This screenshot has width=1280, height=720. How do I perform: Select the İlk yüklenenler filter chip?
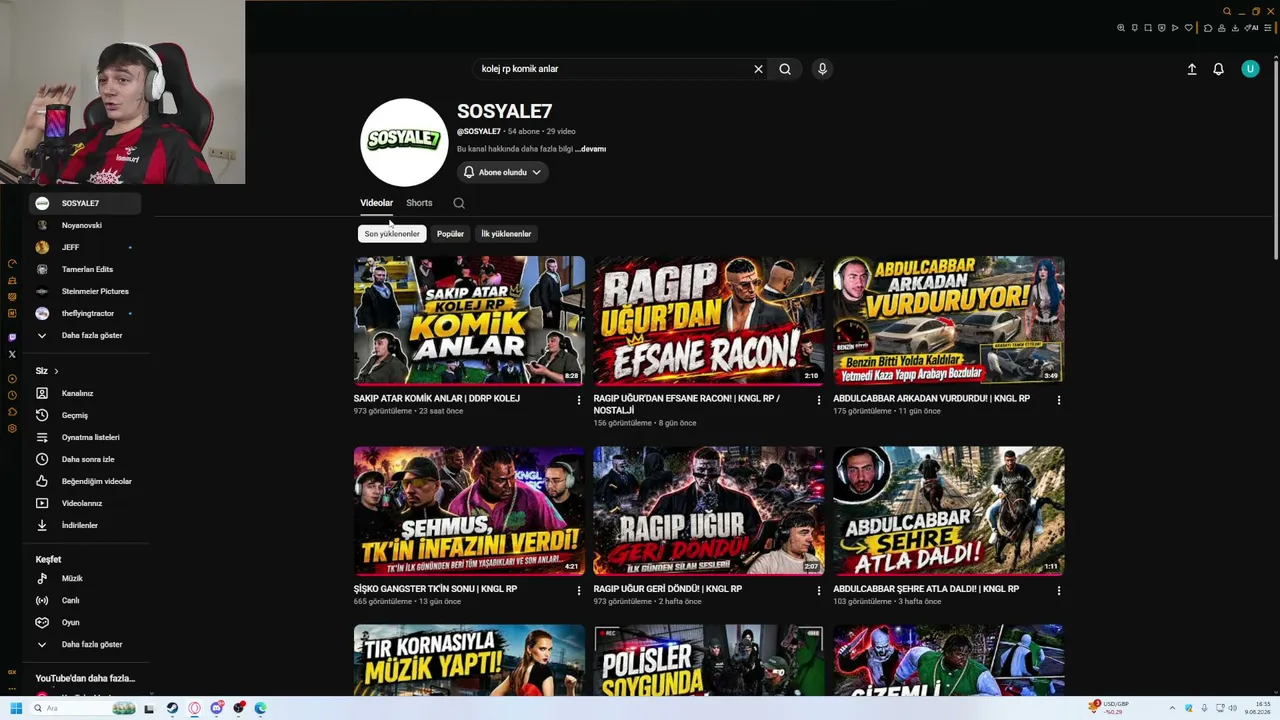pyautogui.click(x=506, y=234)
